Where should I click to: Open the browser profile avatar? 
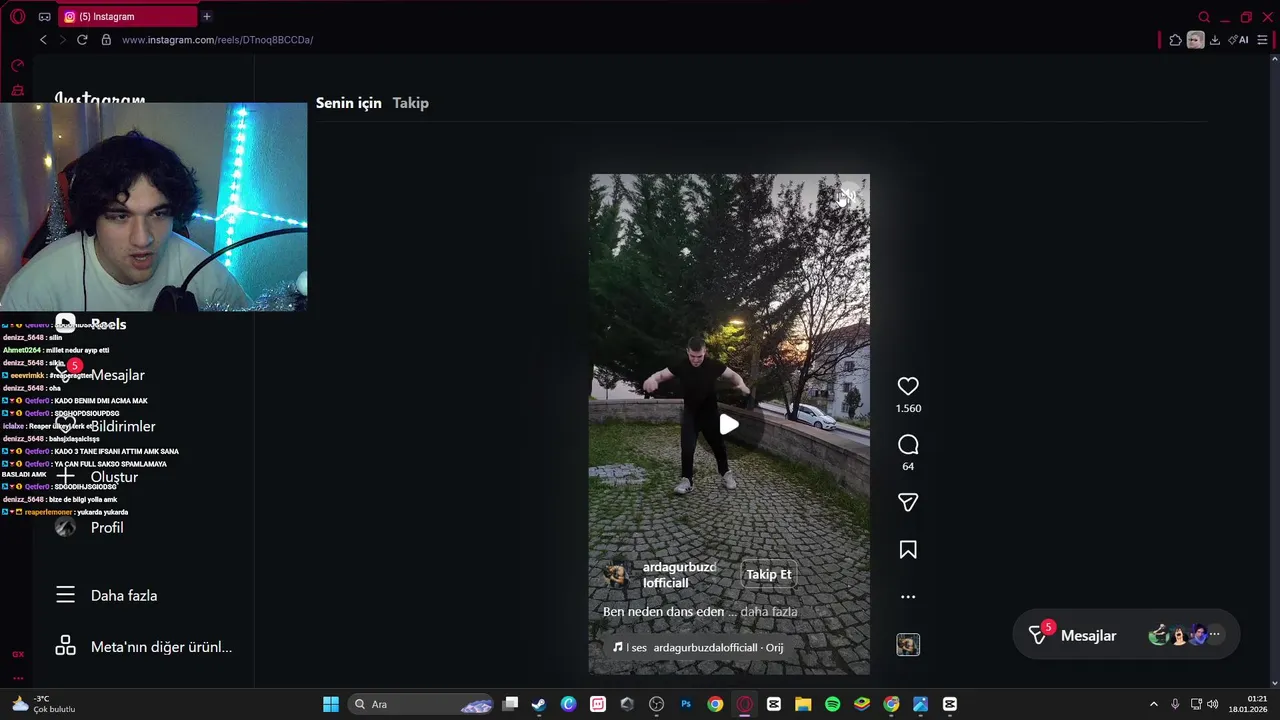pyautogui.click(x=1195, y=40)
